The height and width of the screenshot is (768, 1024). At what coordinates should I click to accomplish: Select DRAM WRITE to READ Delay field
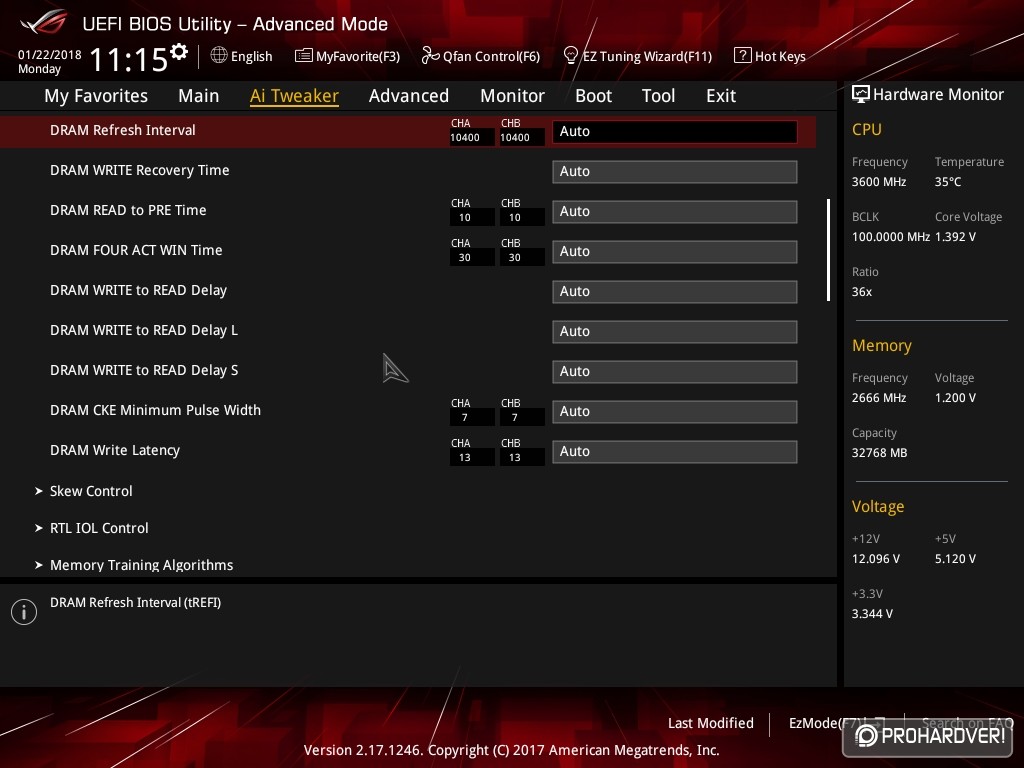[x=675, y=291]
